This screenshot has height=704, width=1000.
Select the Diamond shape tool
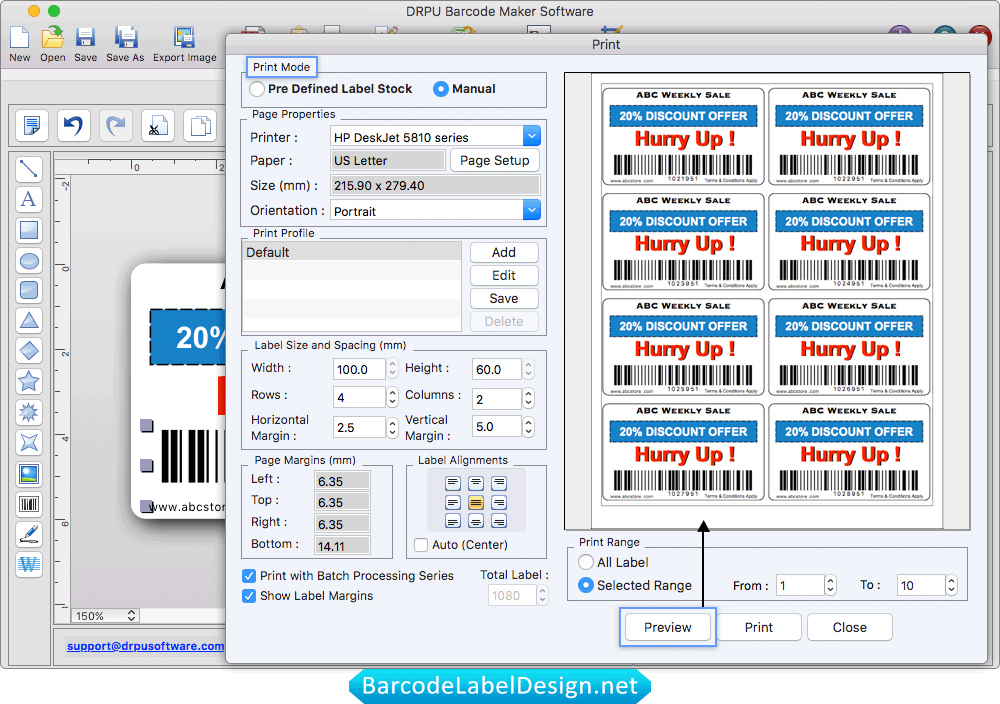(x=29, y=351)
